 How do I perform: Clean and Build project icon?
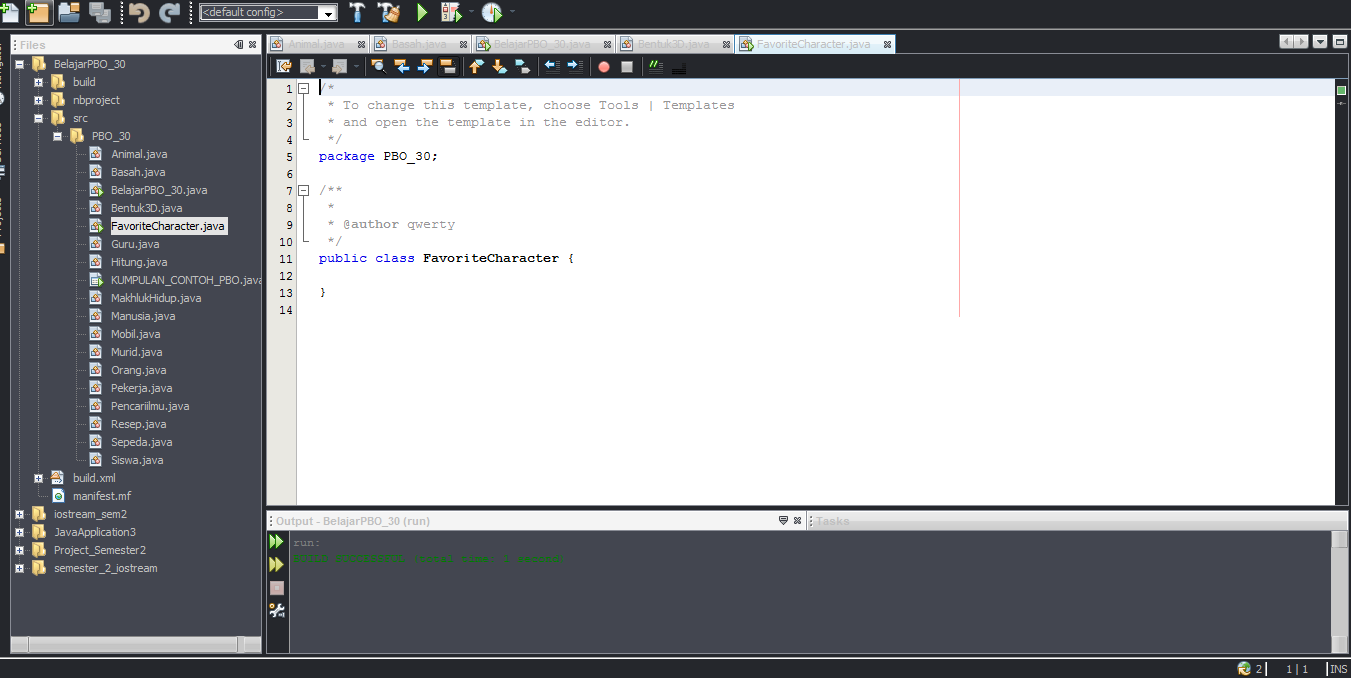pos(389,12)
